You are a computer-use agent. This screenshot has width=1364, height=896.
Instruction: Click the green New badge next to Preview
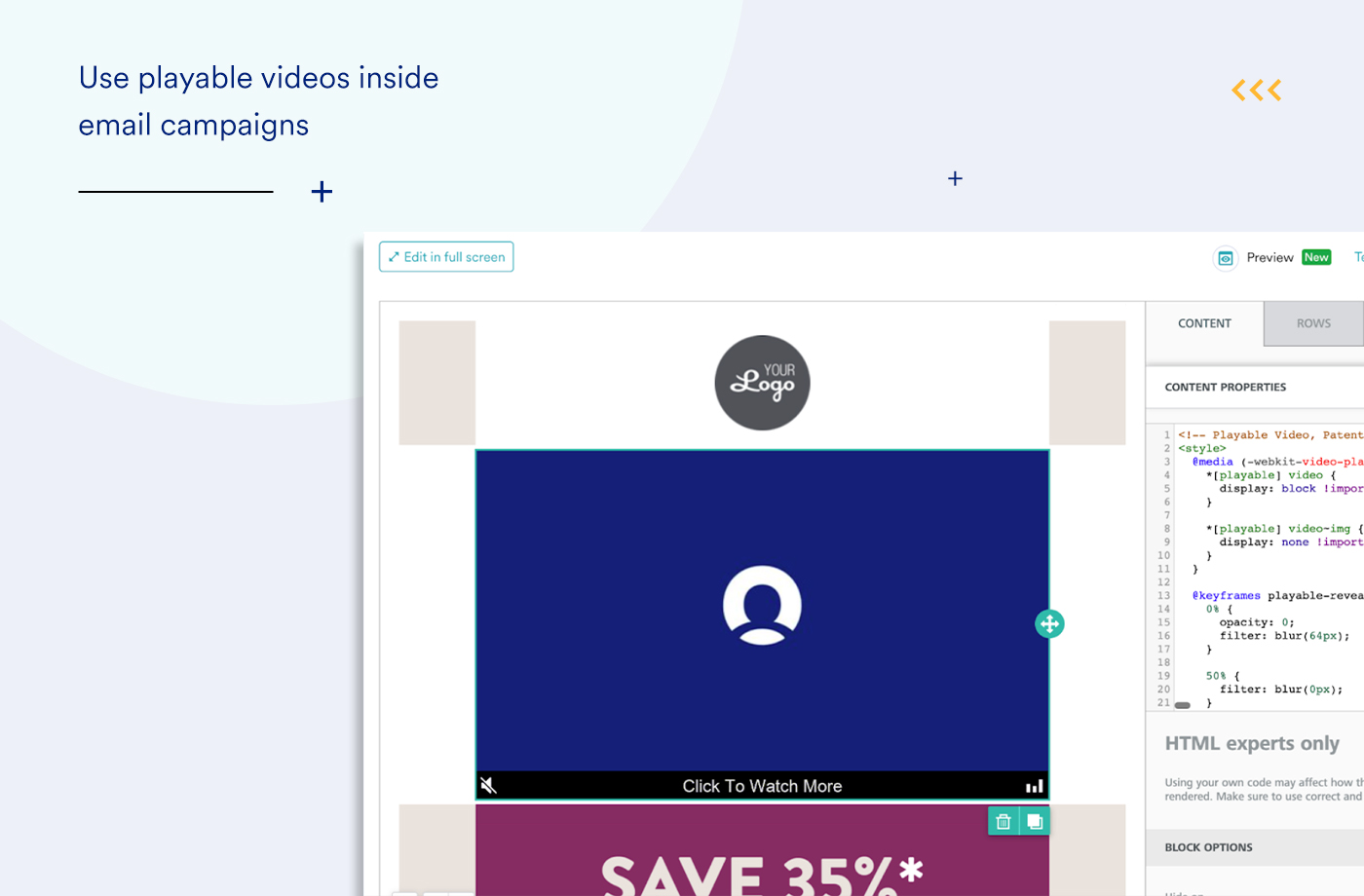click(x=1316, y=257)
